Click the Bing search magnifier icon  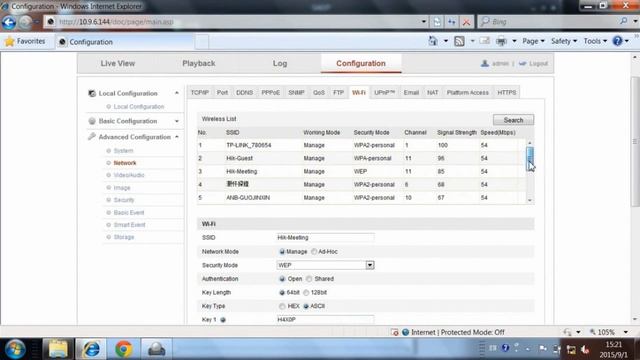tap(624, 21)
